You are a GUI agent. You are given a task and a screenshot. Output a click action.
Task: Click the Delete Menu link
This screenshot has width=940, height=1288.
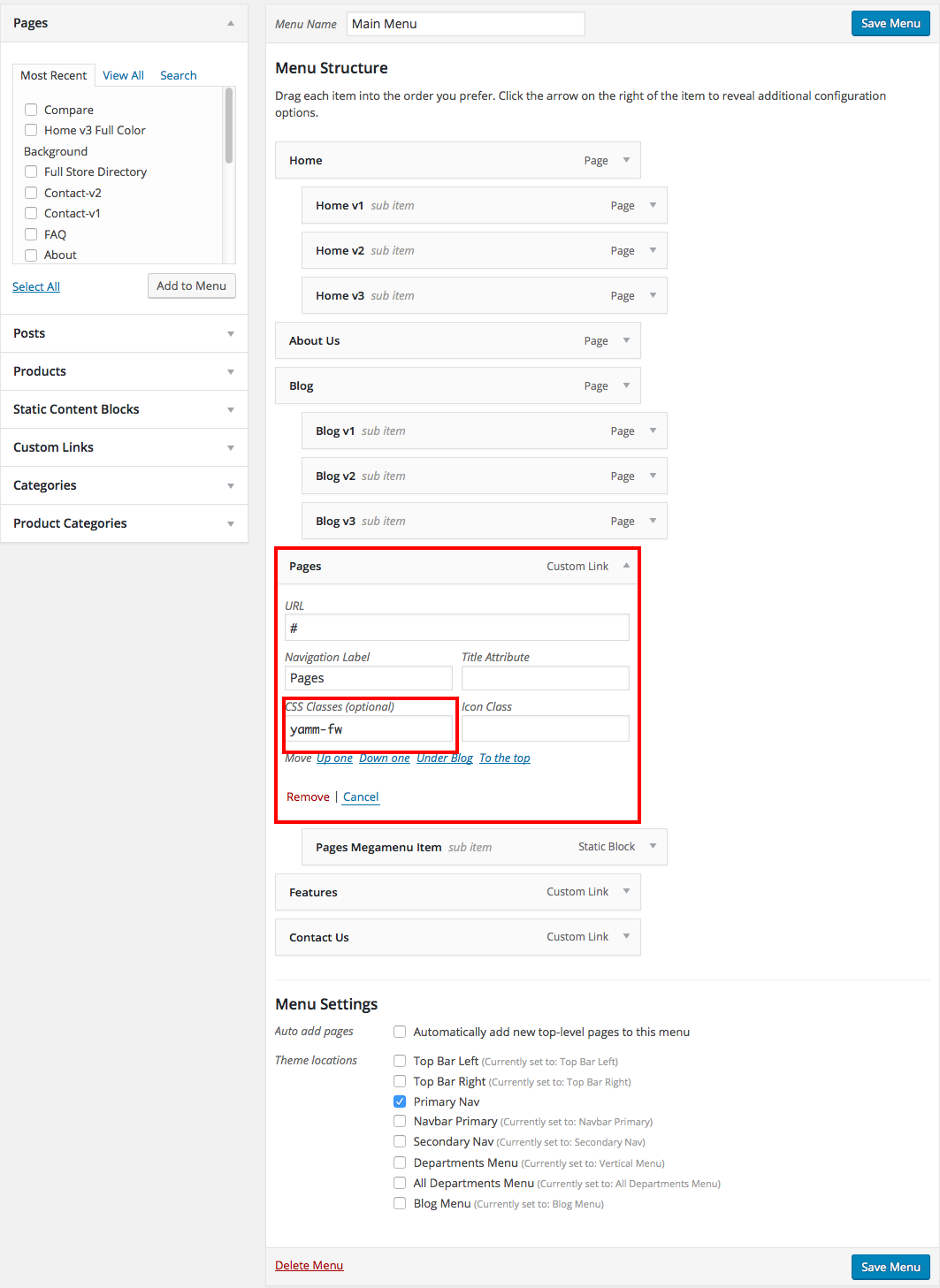(309, 1265)
